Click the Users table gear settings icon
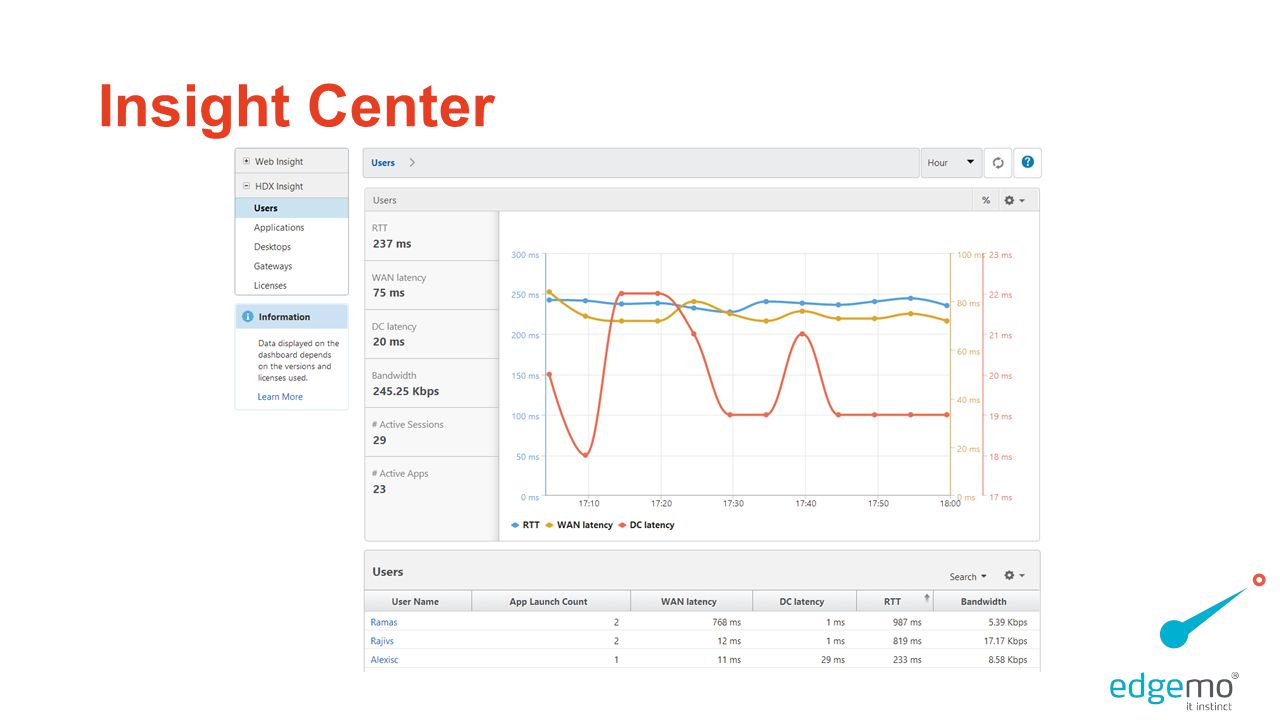Screen dimensions: 1280x720 click(1014, 576)
